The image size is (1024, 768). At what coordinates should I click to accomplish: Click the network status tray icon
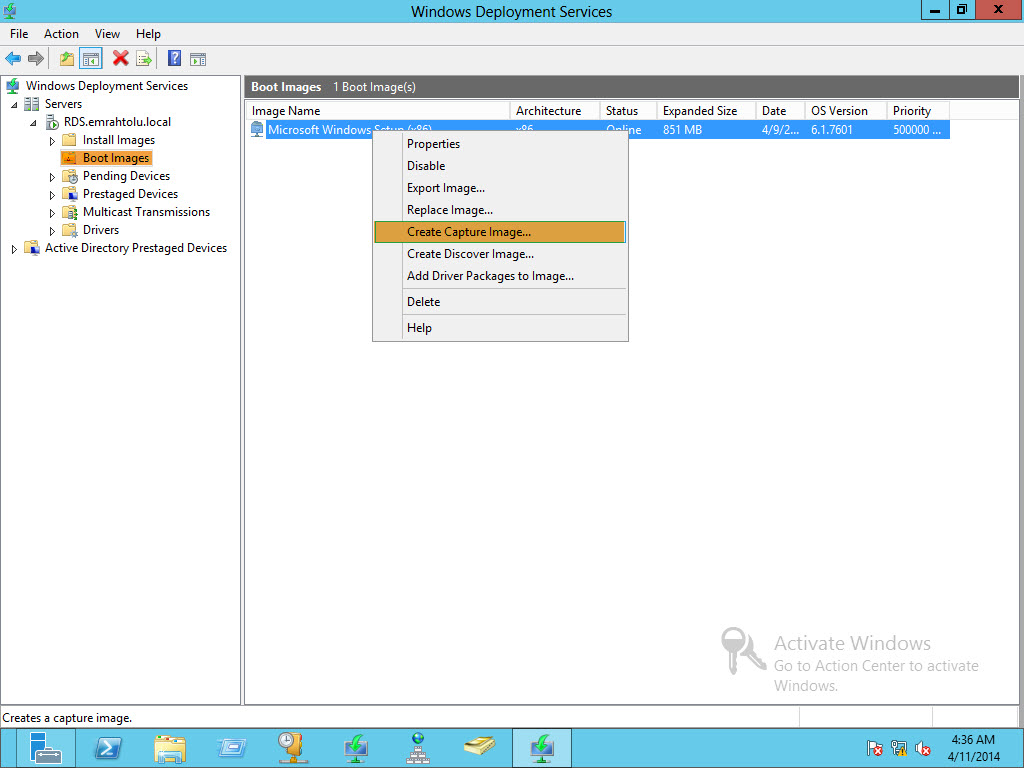(899, 748)
